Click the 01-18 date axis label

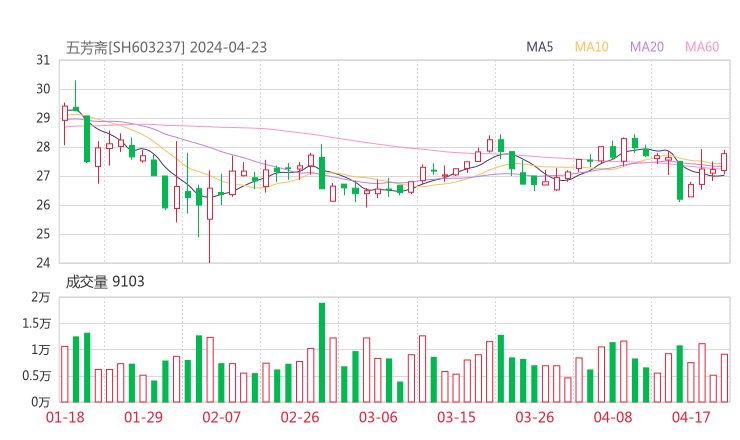[x=65, y=417]
